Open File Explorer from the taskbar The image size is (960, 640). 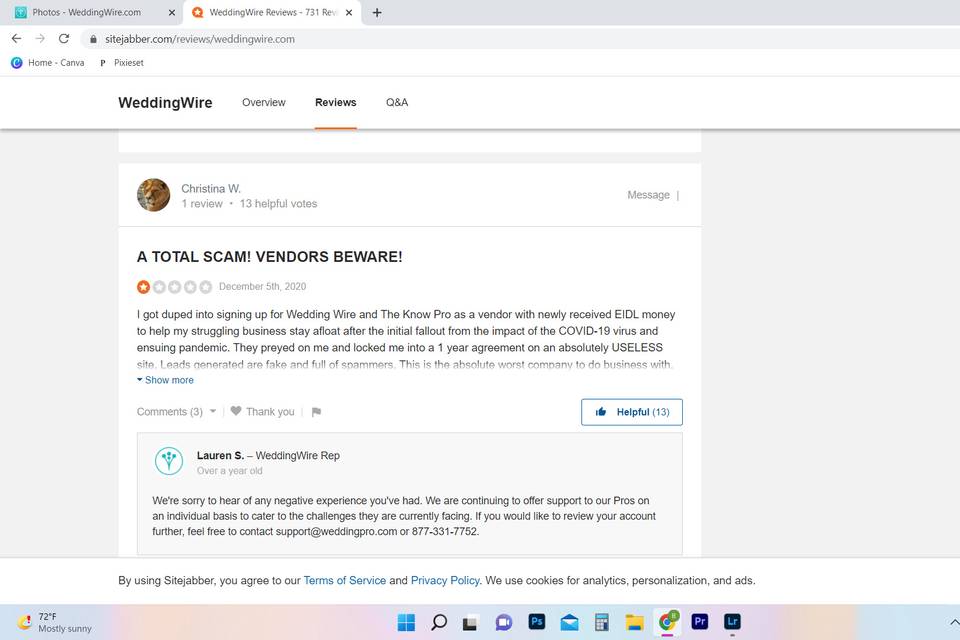point(634,622)
